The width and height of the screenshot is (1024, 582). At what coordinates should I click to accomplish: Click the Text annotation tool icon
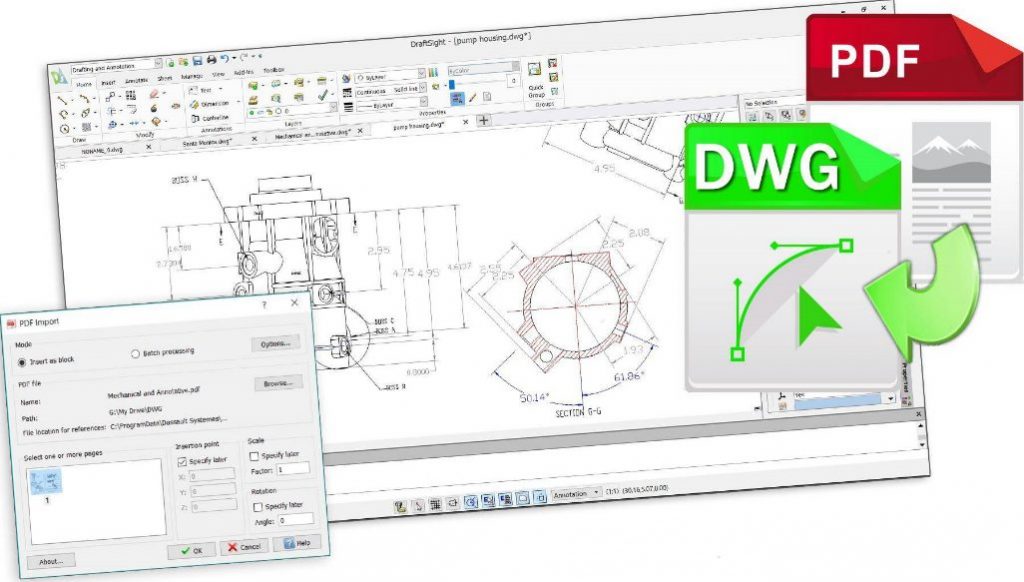[193, 91]
